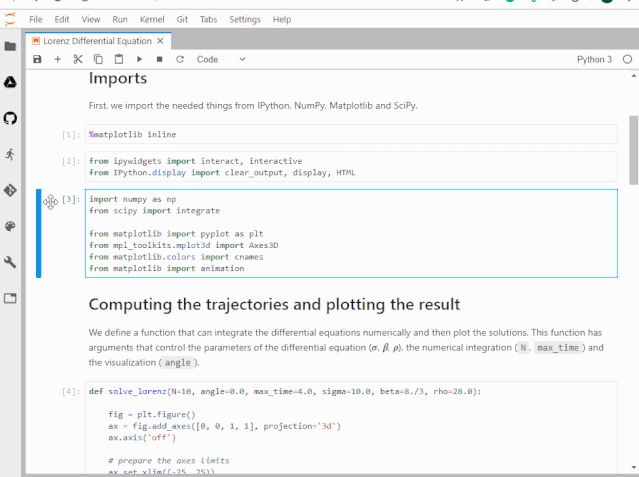Open the Git menu
Viewport: 639px width, 477px height.
click(x=182, y=20)
